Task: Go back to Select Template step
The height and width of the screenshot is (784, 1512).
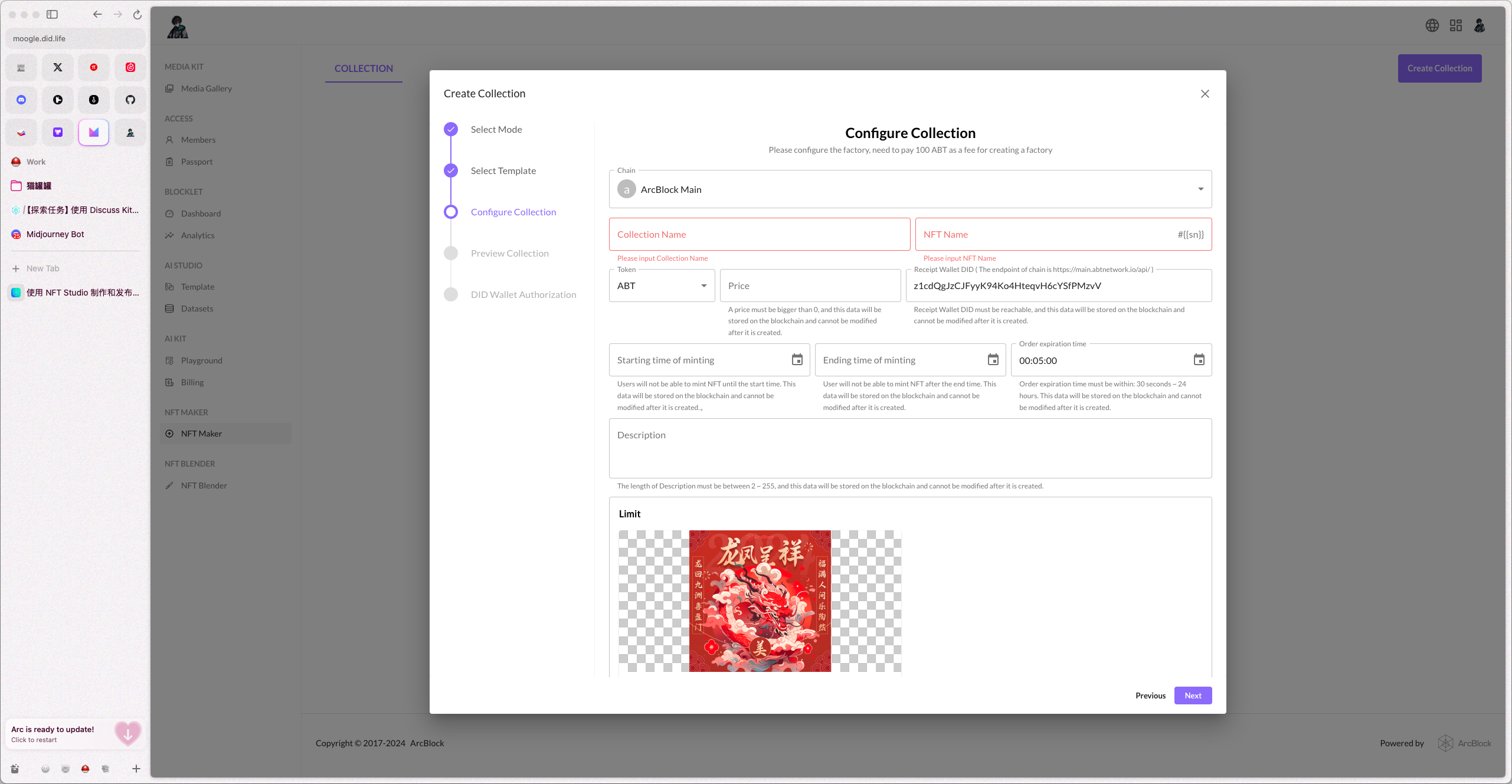Action: click(503, 171)
